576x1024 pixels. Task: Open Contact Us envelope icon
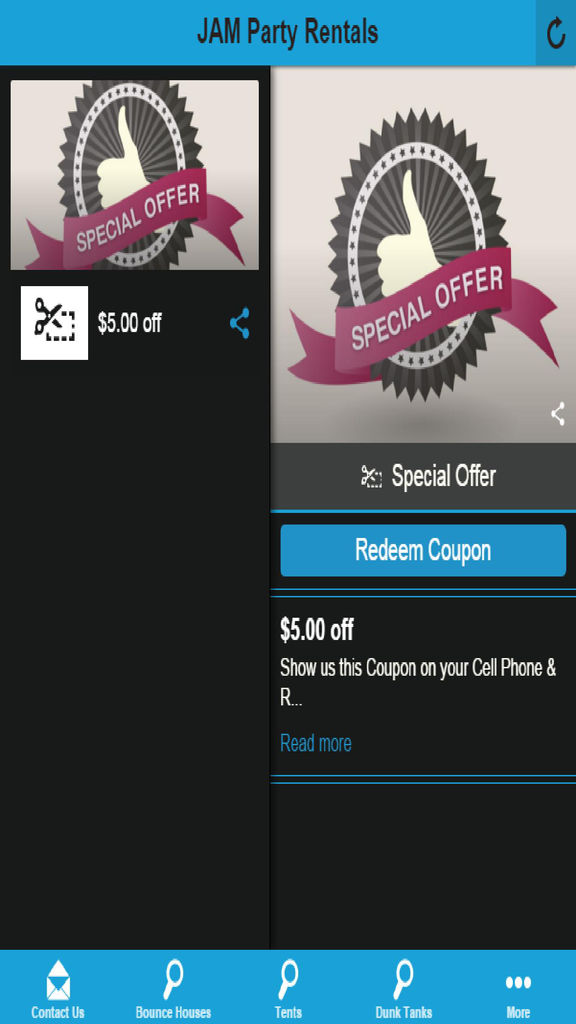coord(58,980)
